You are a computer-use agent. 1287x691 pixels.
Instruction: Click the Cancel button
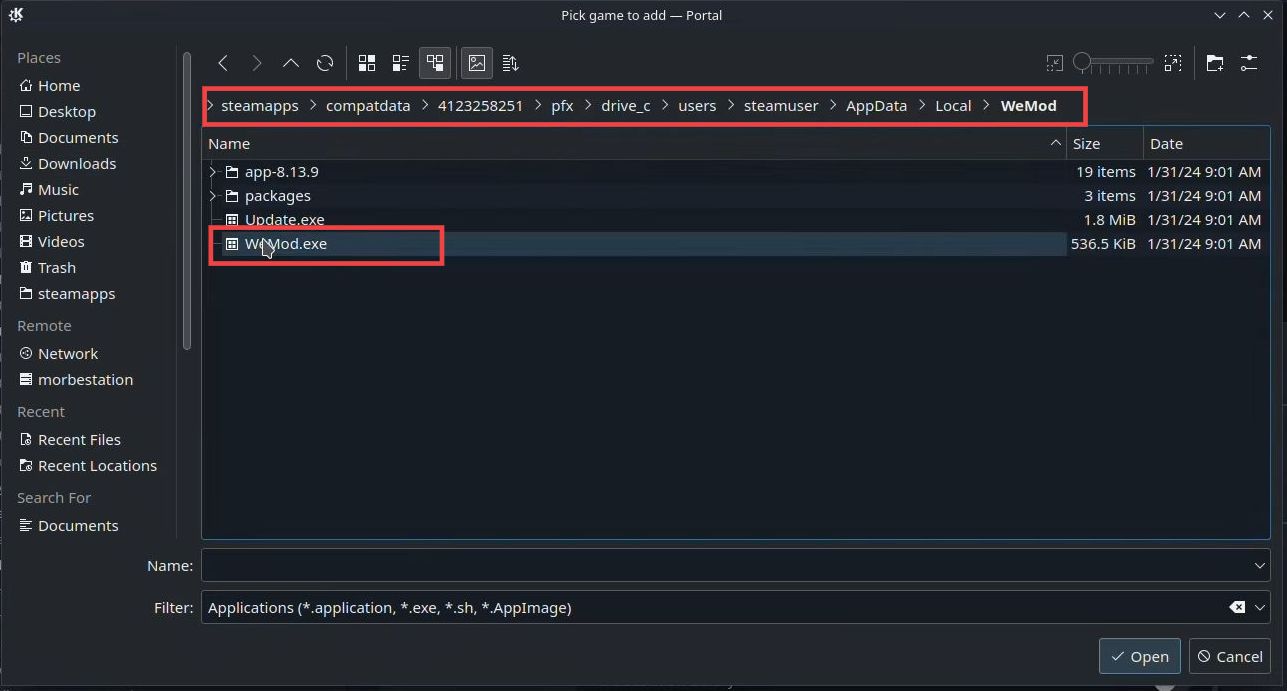point(1230,656)
